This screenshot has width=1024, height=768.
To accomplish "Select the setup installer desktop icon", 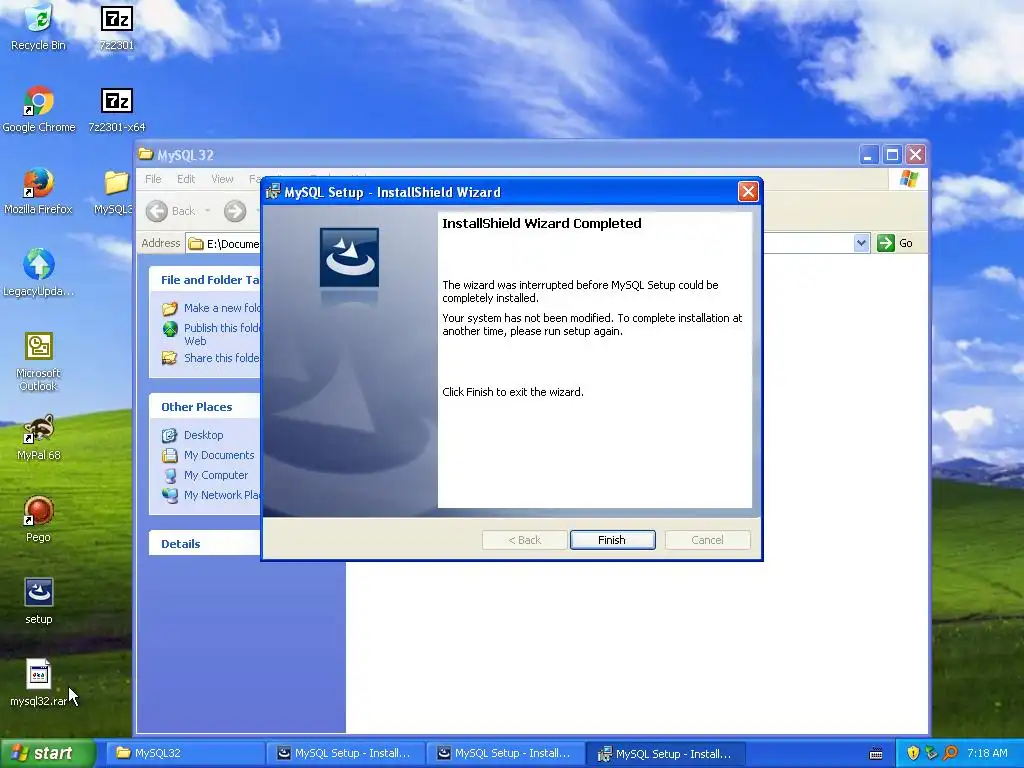I will 39,601.
